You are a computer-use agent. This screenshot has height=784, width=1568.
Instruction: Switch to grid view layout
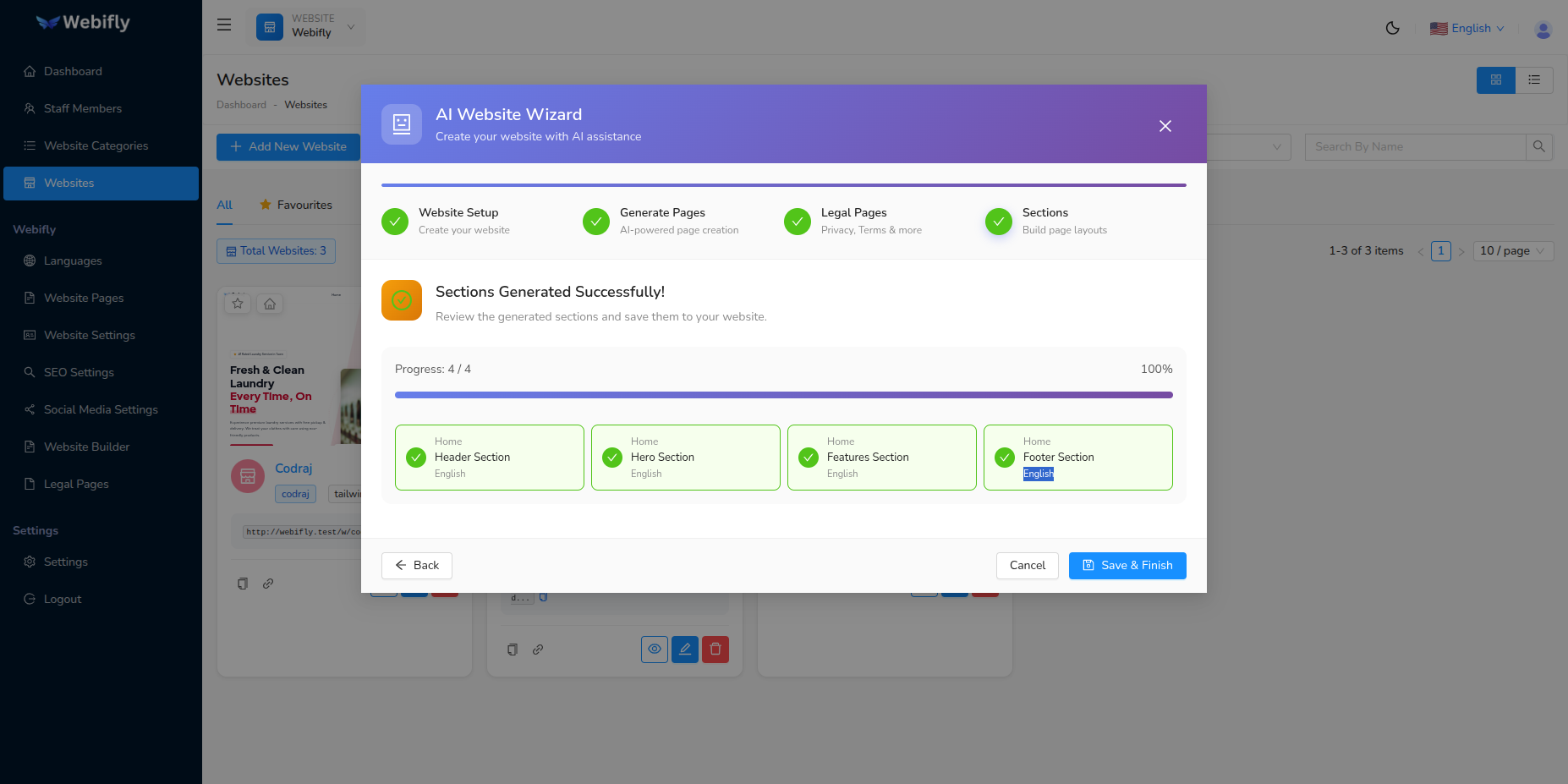(x=1495, y=80)
